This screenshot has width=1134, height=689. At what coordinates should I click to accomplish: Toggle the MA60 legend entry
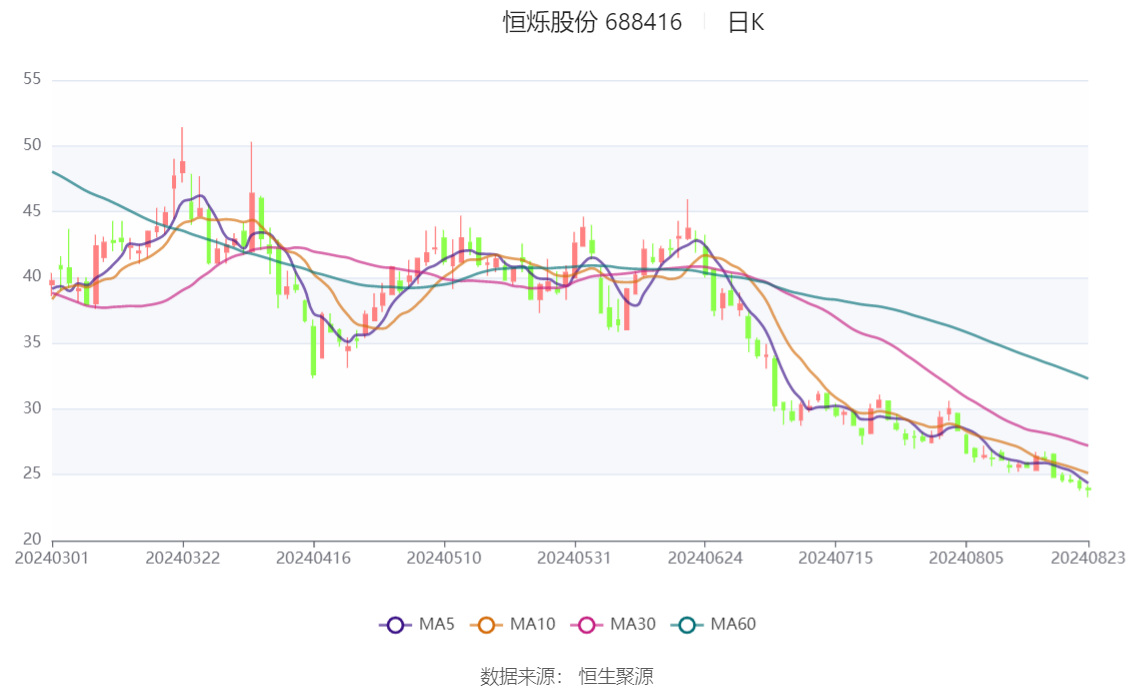714,624
